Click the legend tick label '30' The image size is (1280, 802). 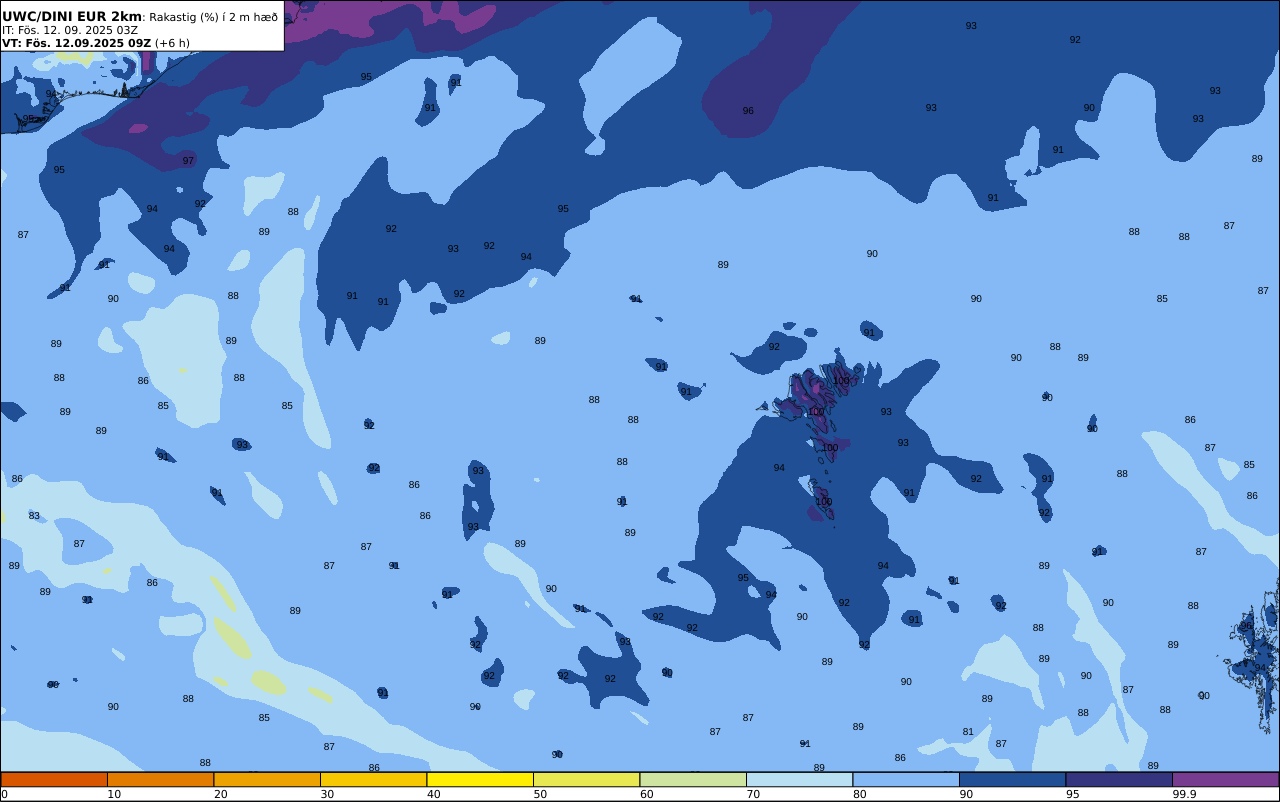[x=327, y=794]
